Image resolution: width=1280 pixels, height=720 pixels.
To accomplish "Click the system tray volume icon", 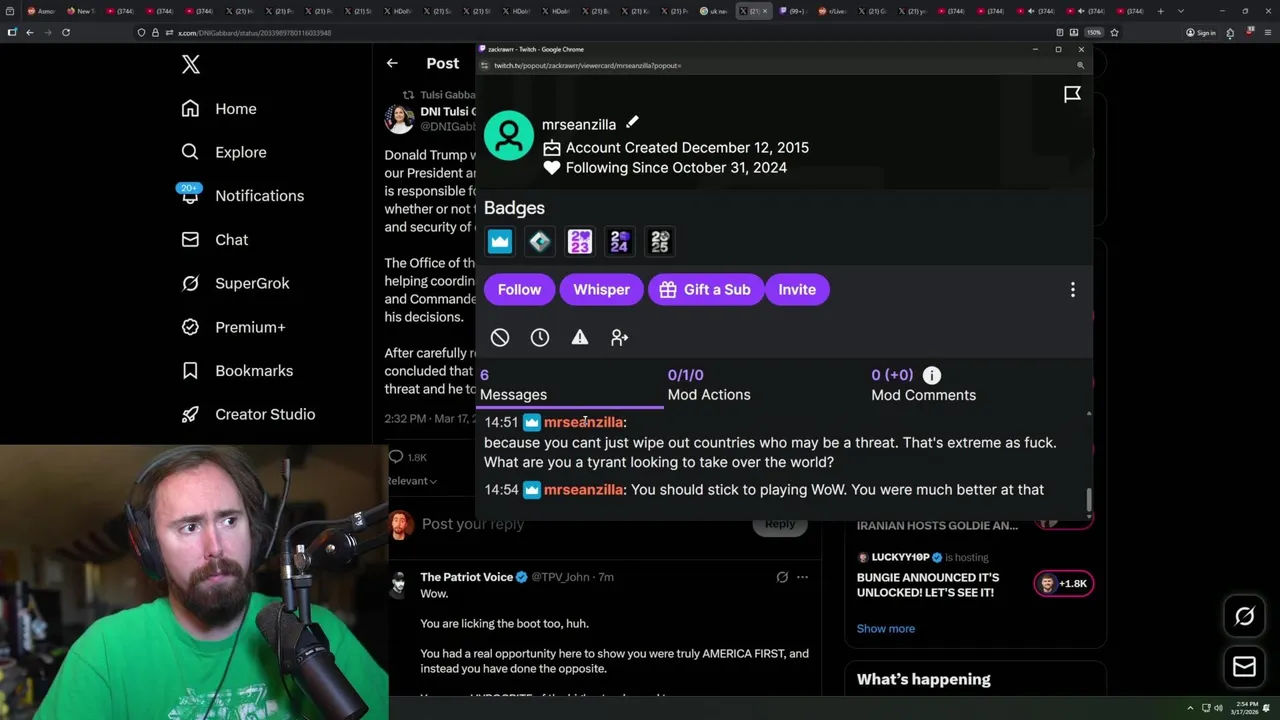I will (1218, 708).
